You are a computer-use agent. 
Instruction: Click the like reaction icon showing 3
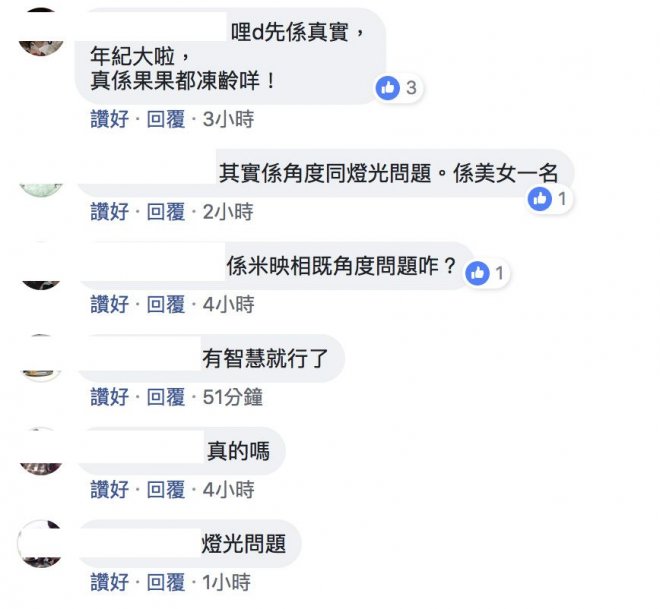coord(388,88)
